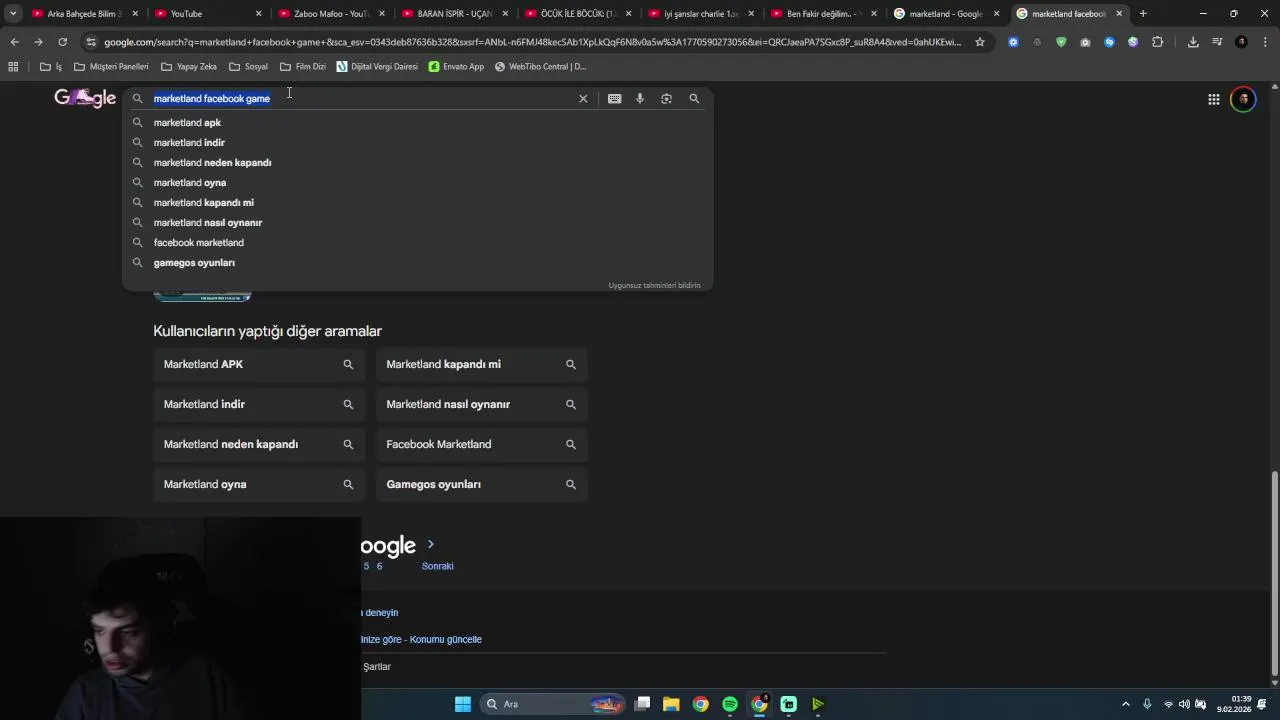Switch to Arka Bahçede Bilim tab
The image size is (1280, 720).
tap(85, 14)
